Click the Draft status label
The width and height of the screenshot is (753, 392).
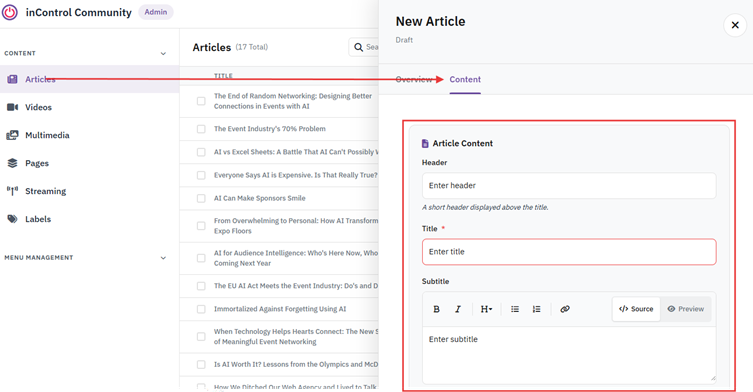404,40
